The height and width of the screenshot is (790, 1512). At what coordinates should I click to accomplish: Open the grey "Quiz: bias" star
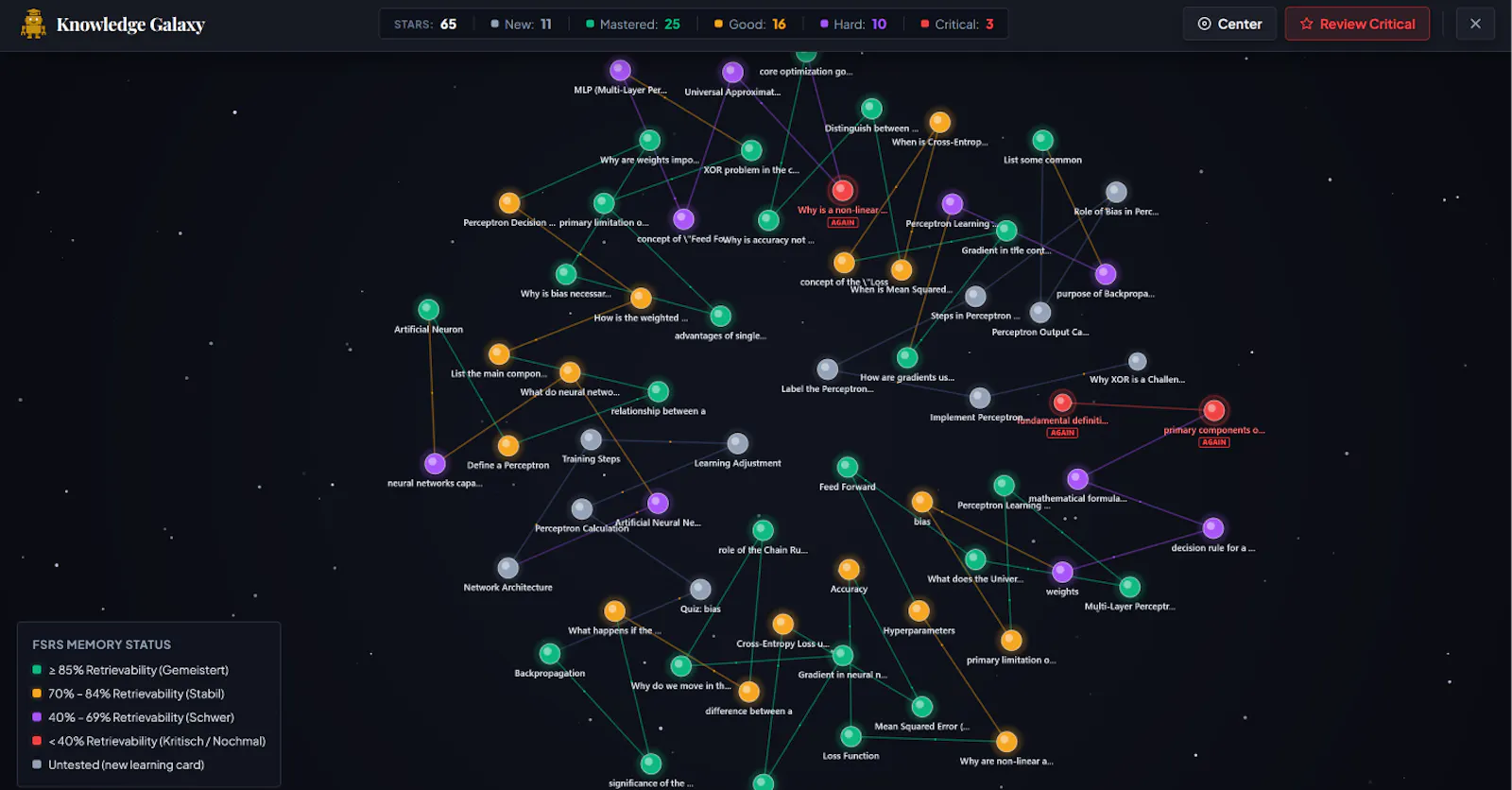[x=700, y=589]
